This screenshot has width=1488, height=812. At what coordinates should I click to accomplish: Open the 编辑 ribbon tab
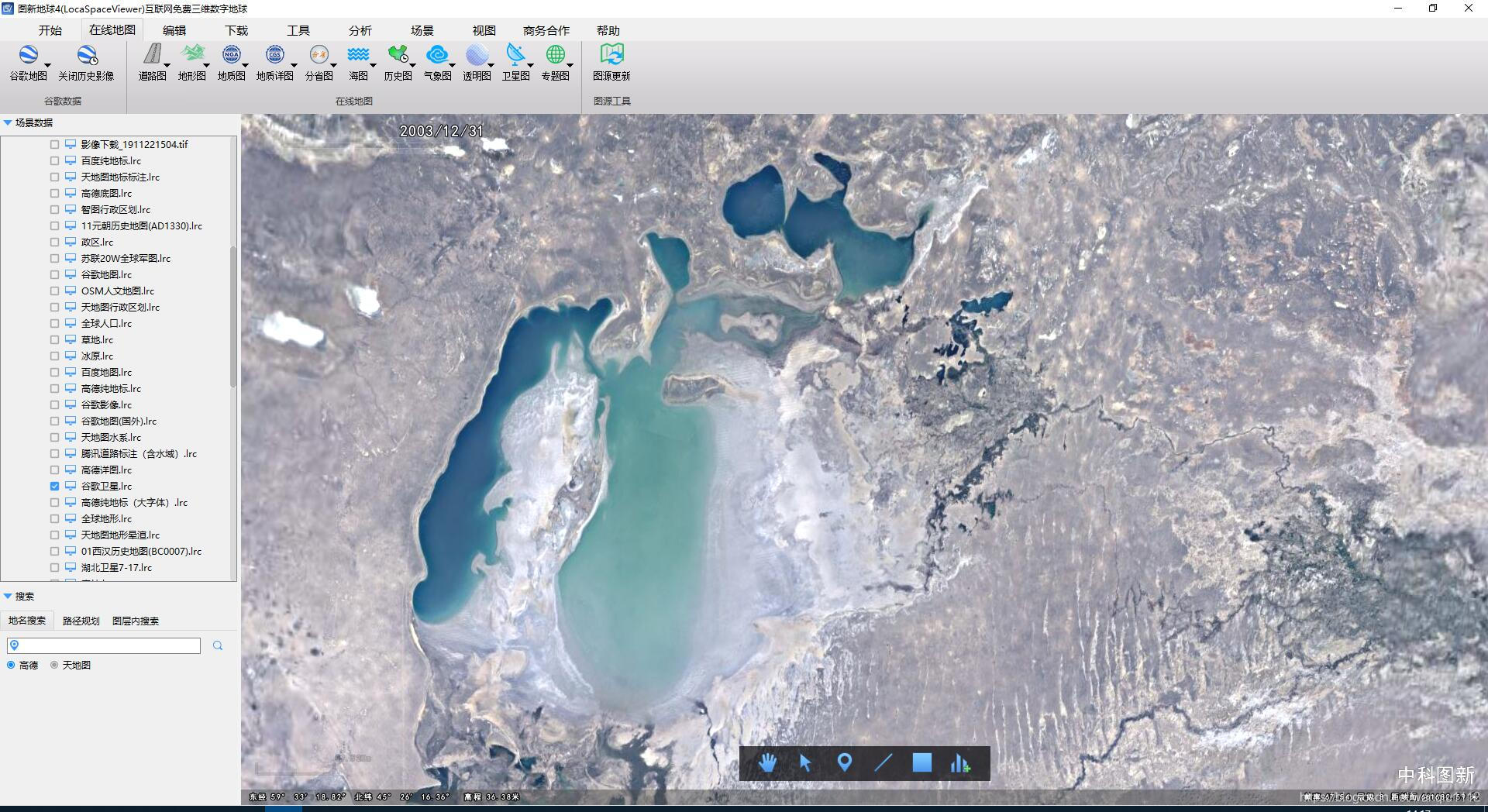(174, 30)
